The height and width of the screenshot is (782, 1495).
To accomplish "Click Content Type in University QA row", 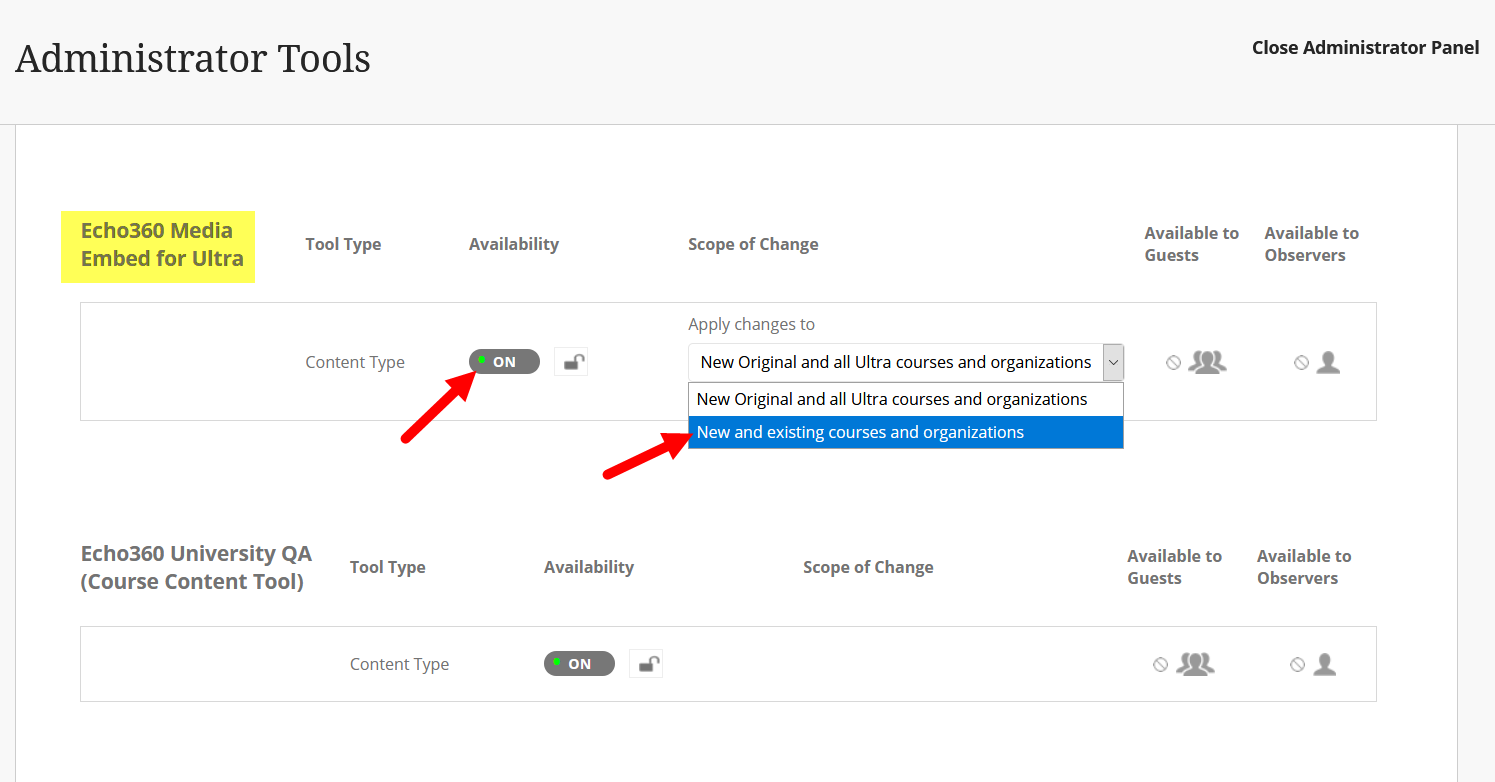I will click(399, 664).
